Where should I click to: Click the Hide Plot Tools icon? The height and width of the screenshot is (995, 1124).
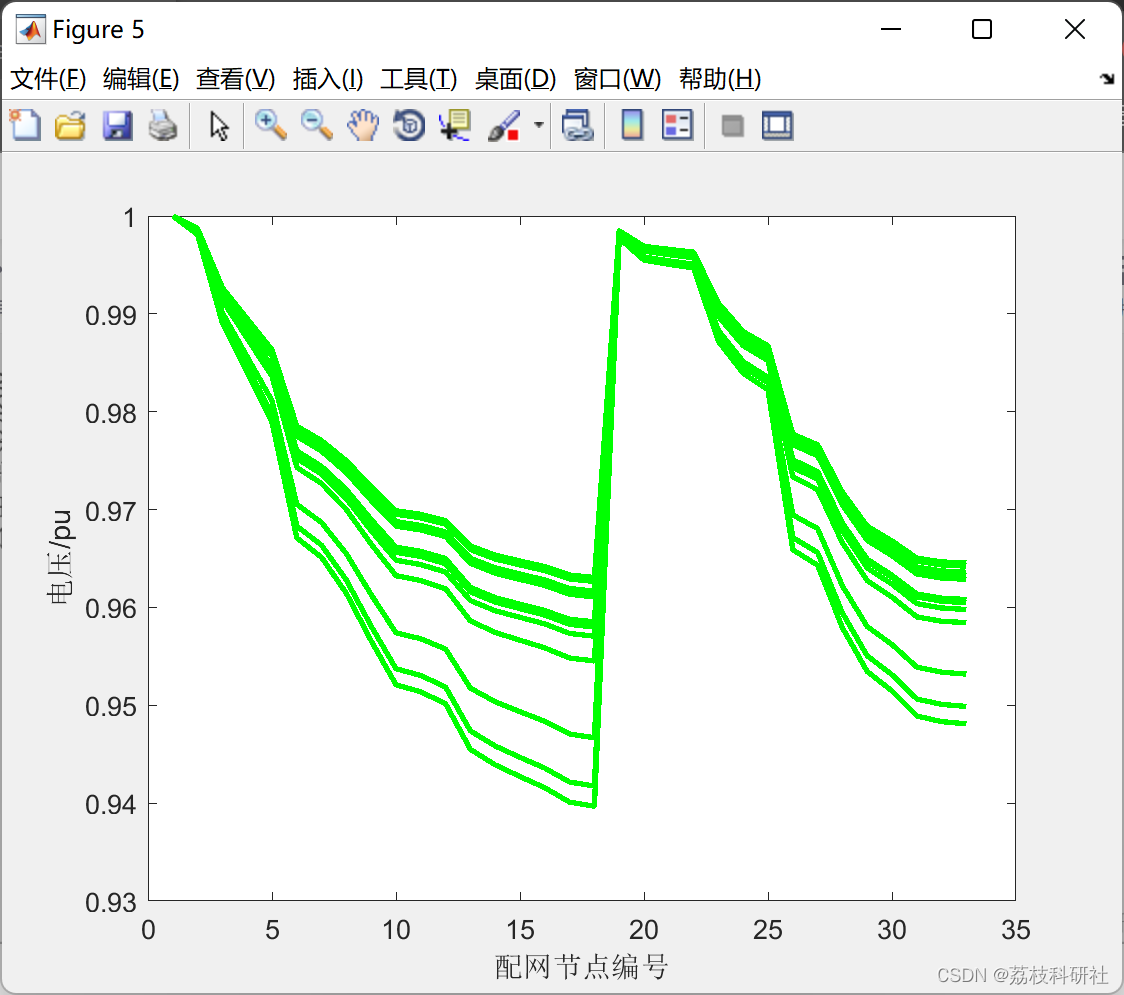click(733, 124)
